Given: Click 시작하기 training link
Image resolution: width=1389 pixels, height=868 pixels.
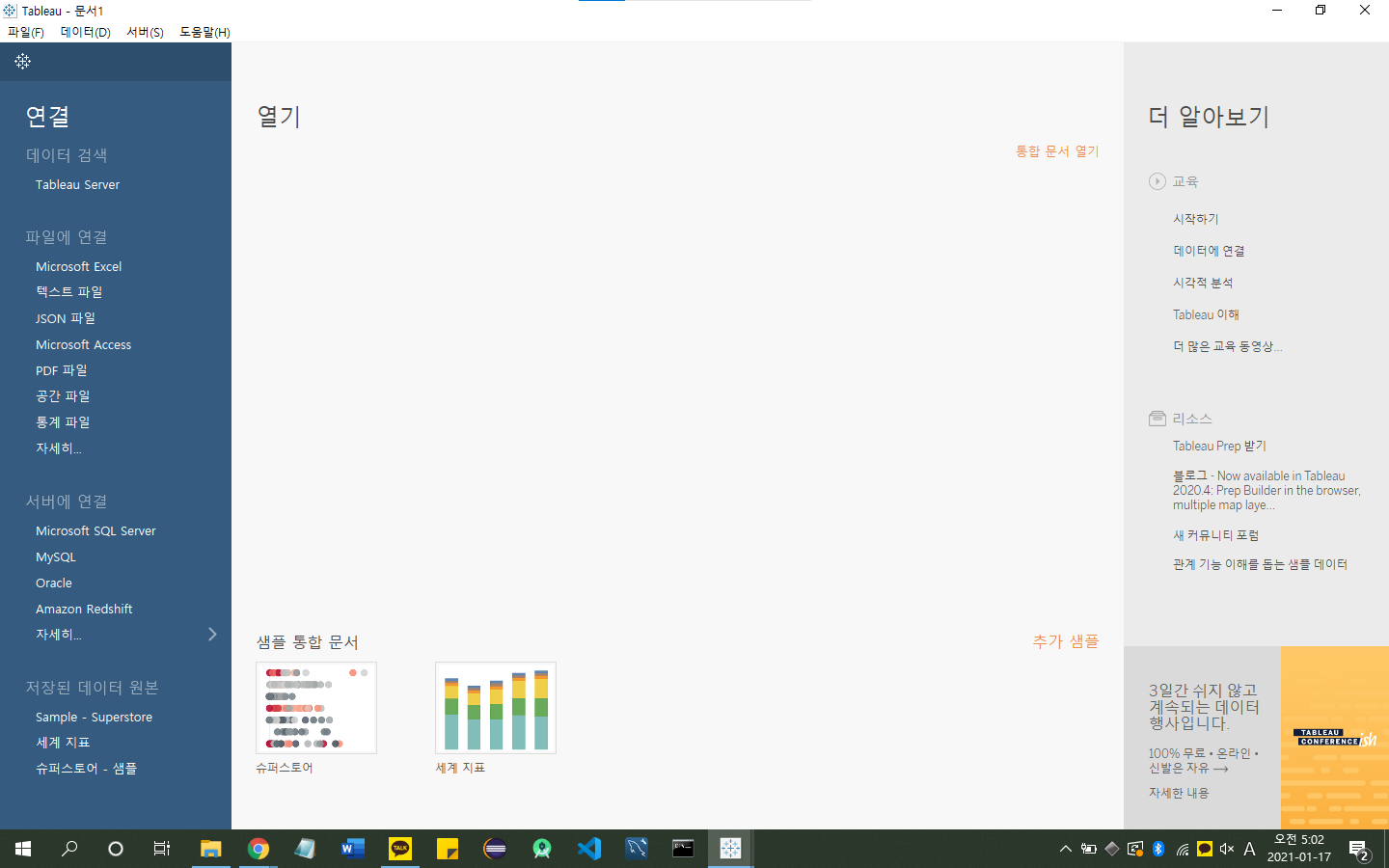Looking at the screenshot, I should 1196,219.
